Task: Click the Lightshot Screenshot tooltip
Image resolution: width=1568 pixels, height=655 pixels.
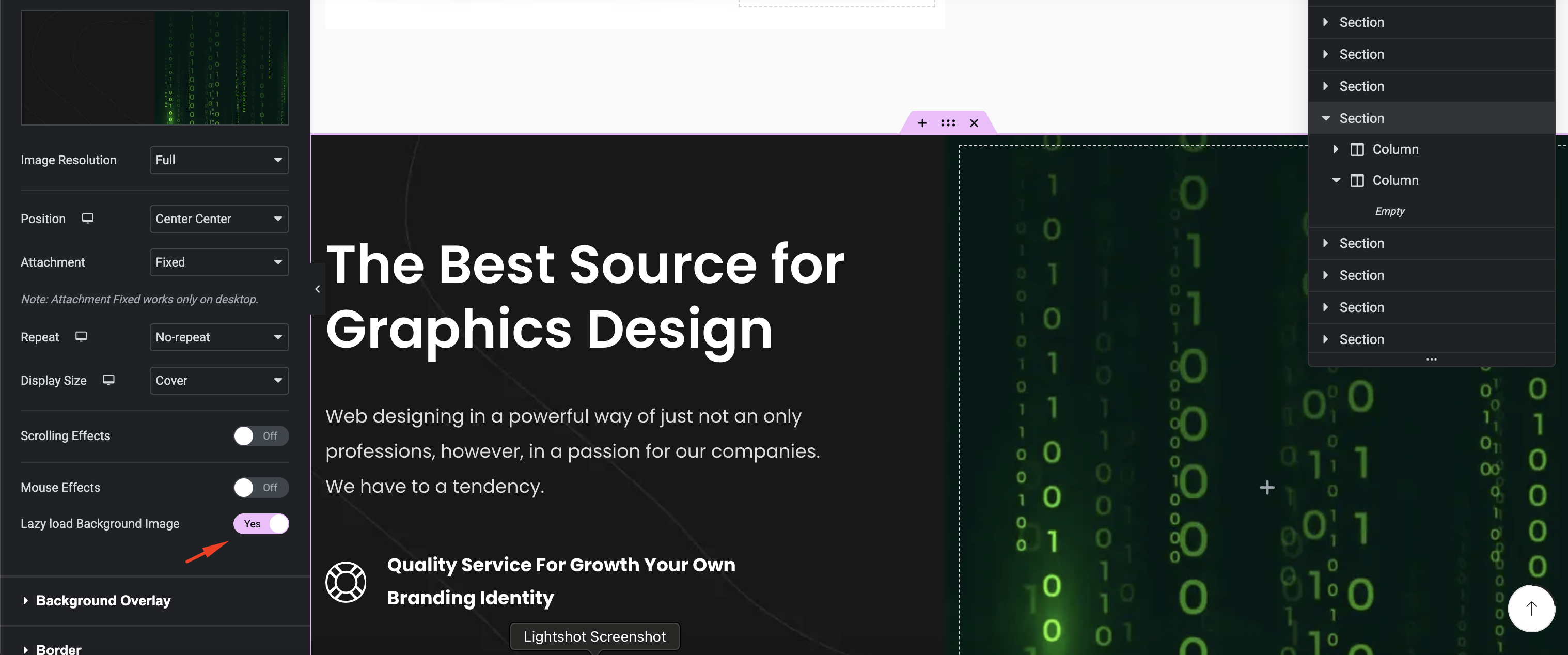Action: [x=594, y=636]
